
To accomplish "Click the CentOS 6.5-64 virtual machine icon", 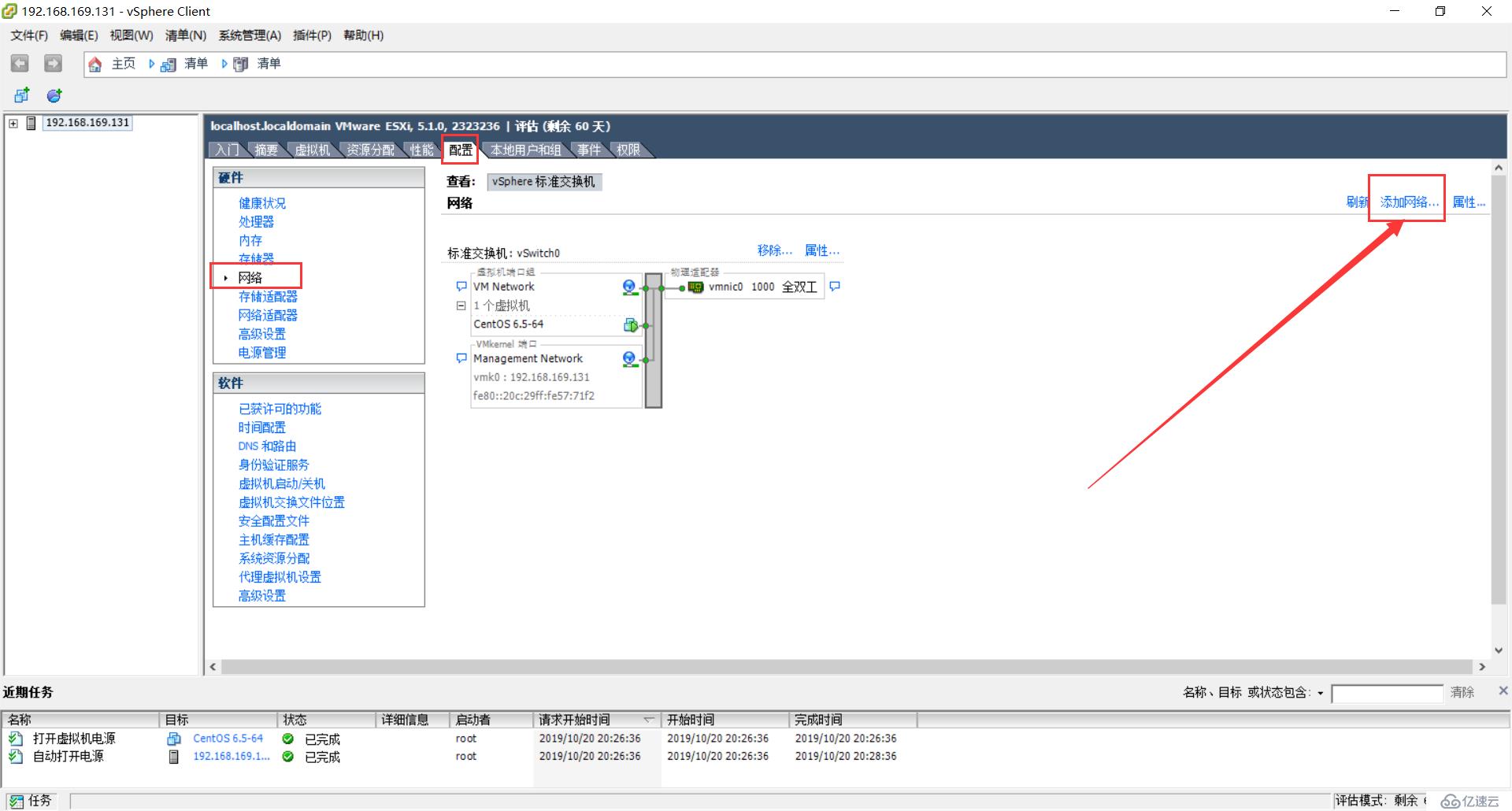I will (630, 324).
